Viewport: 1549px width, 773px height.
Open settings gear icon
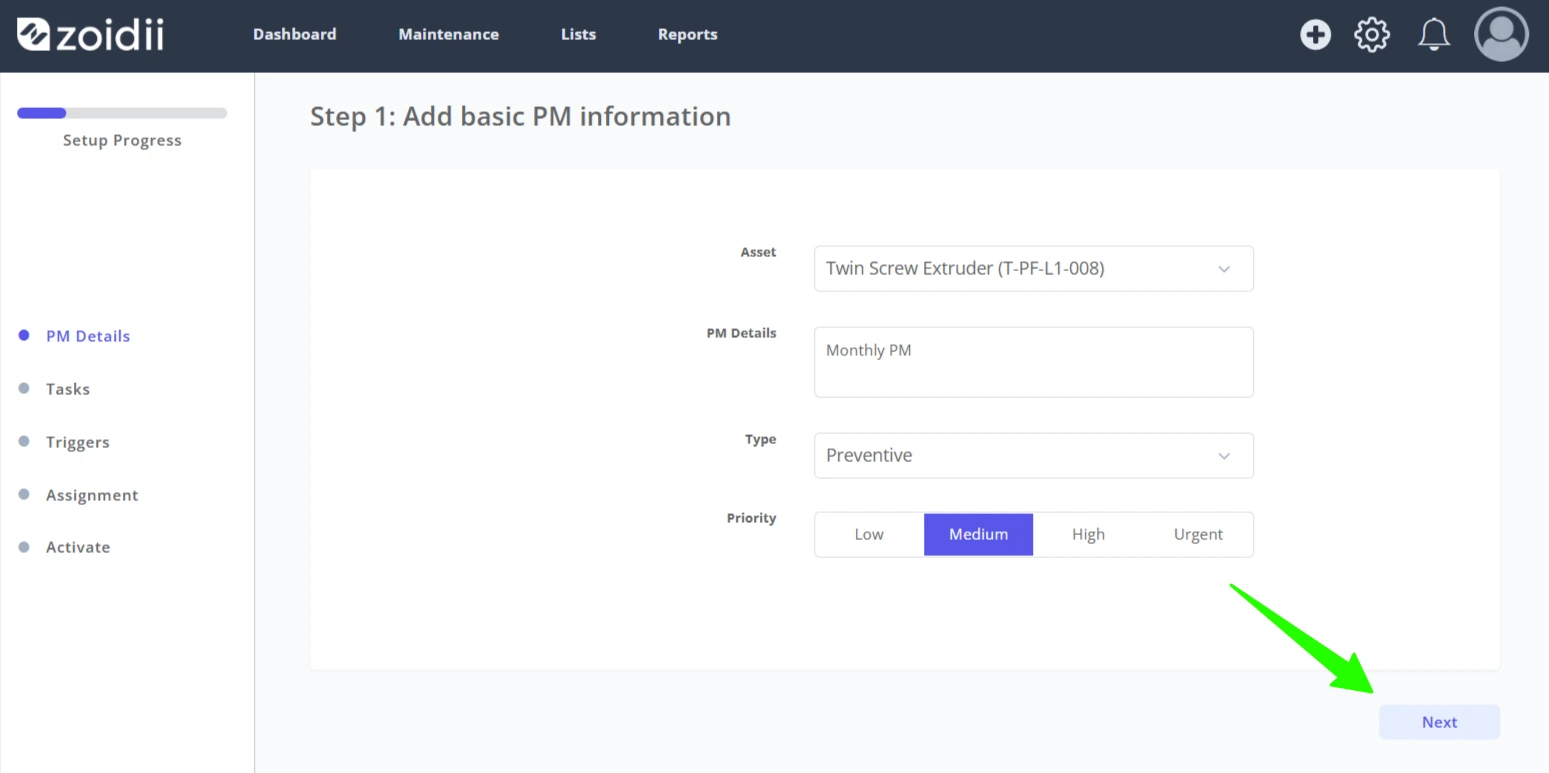click(1372, 35)
